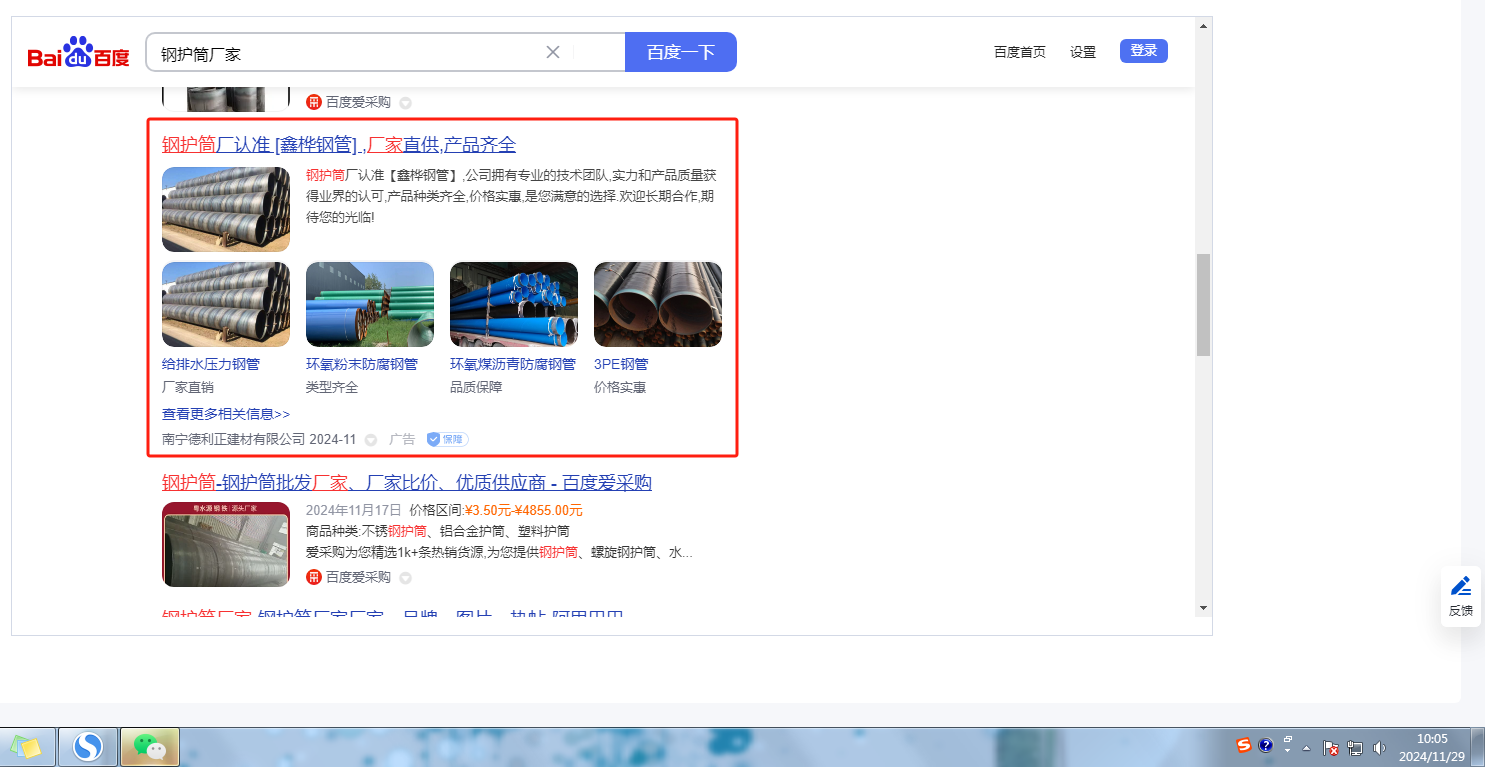Viewport: 1485px width, 767px height.
Task: Show hidden tray icons arrow
Action: (1306, 747)
